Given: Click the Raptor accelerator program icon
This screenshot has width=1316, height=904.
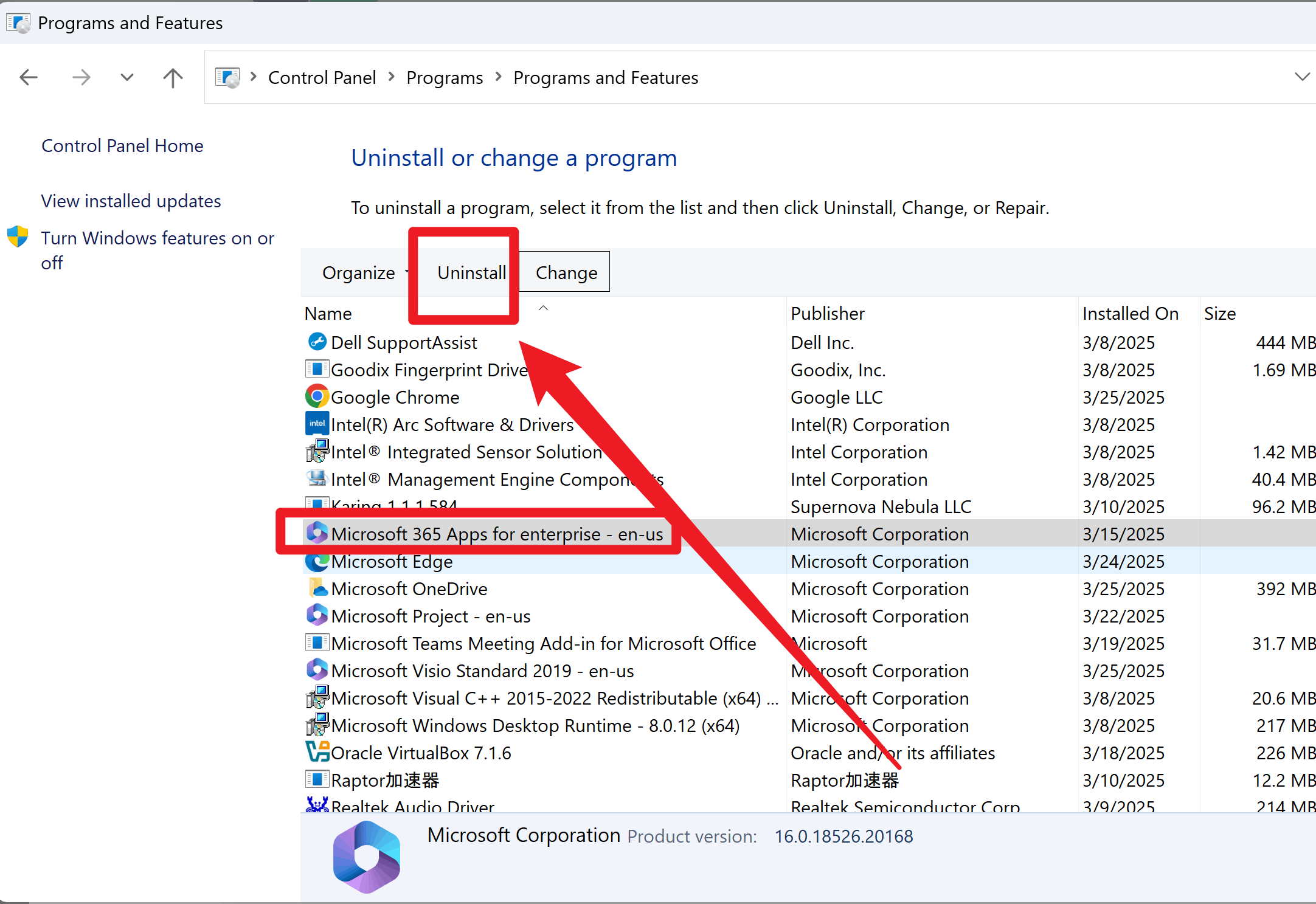Looking at the screenshot, I should click(x=317, y=779).
